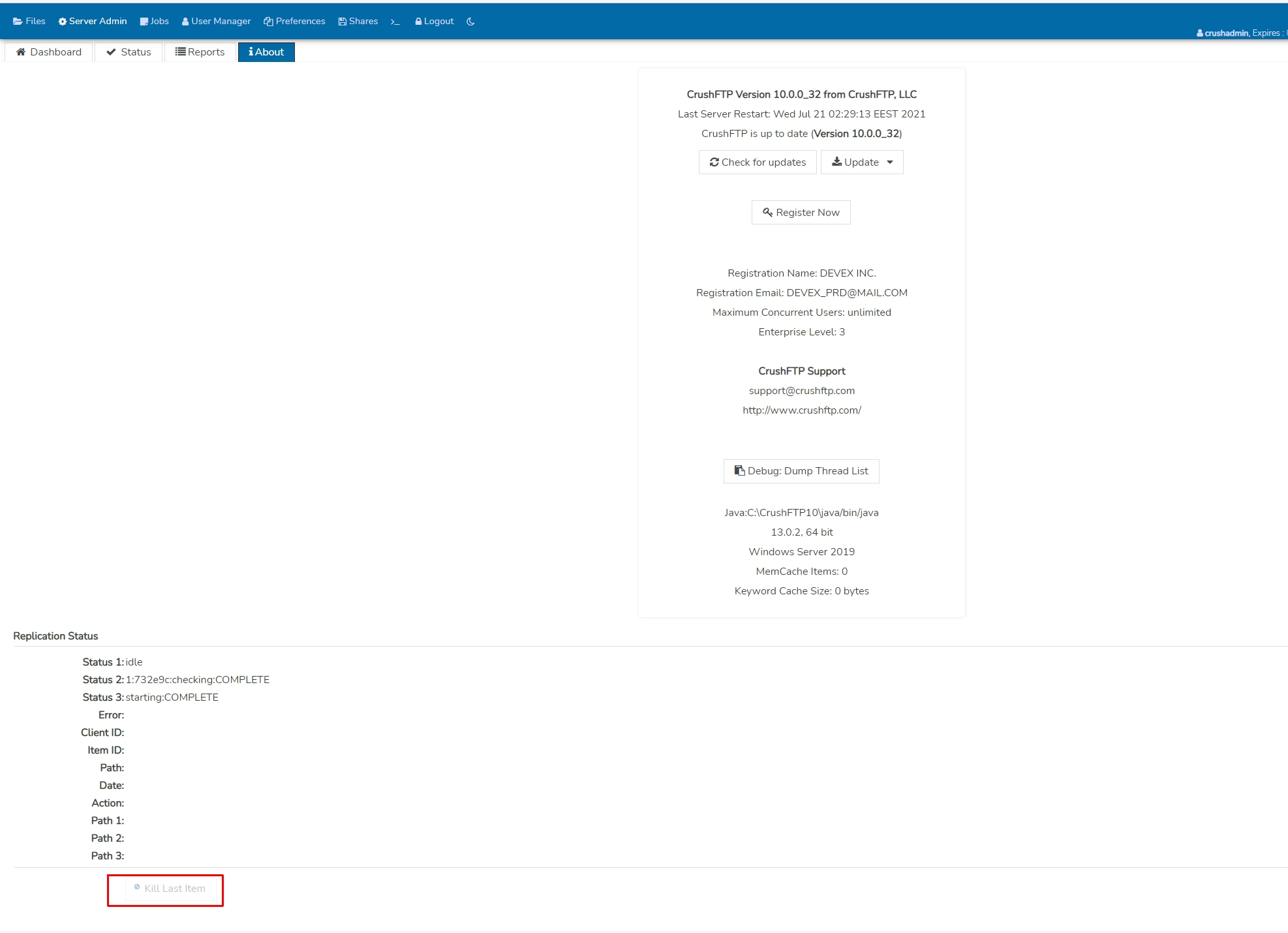Viewport: 1288px width, 933px height.
Task: Open Server Admin section
Action: pyautogui.click(x=93, y=22)
